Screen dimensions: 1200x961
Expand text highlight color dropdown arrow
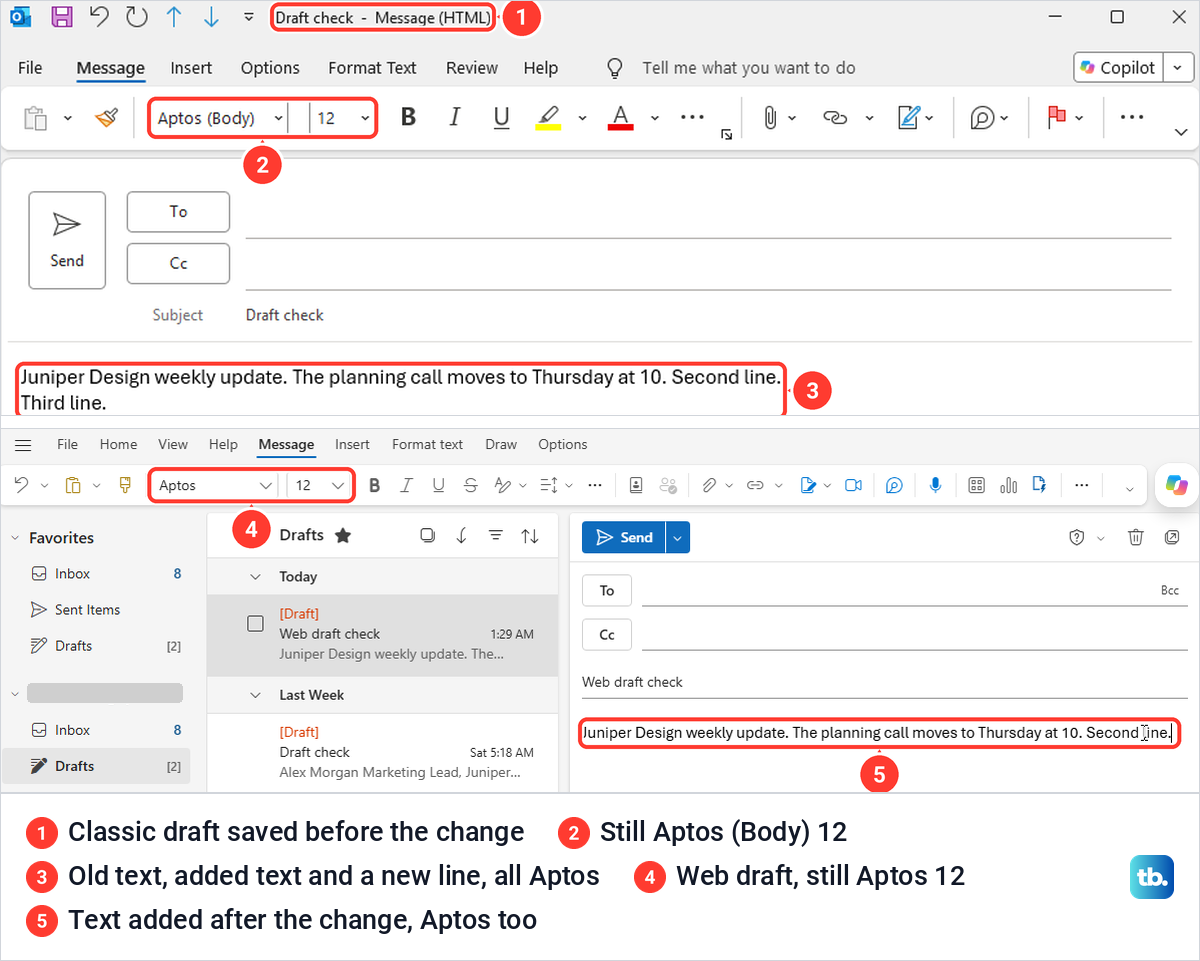coord(582,118)
